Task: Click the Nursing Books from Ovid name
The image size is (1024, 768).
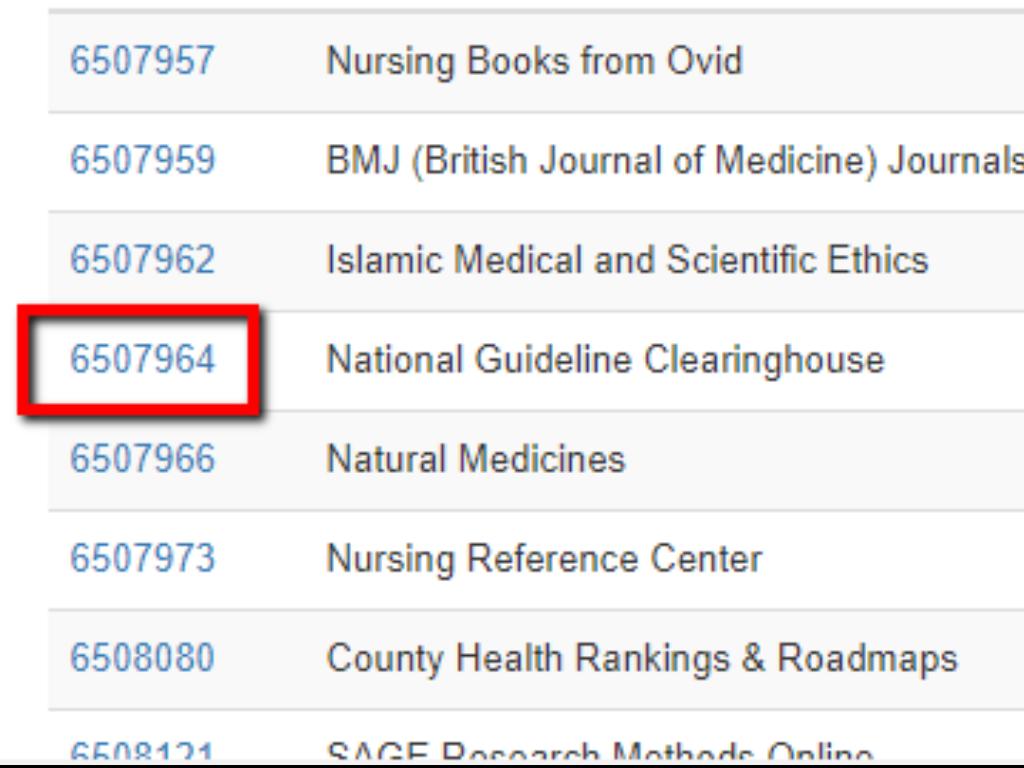Action: (x=534, y=61)
